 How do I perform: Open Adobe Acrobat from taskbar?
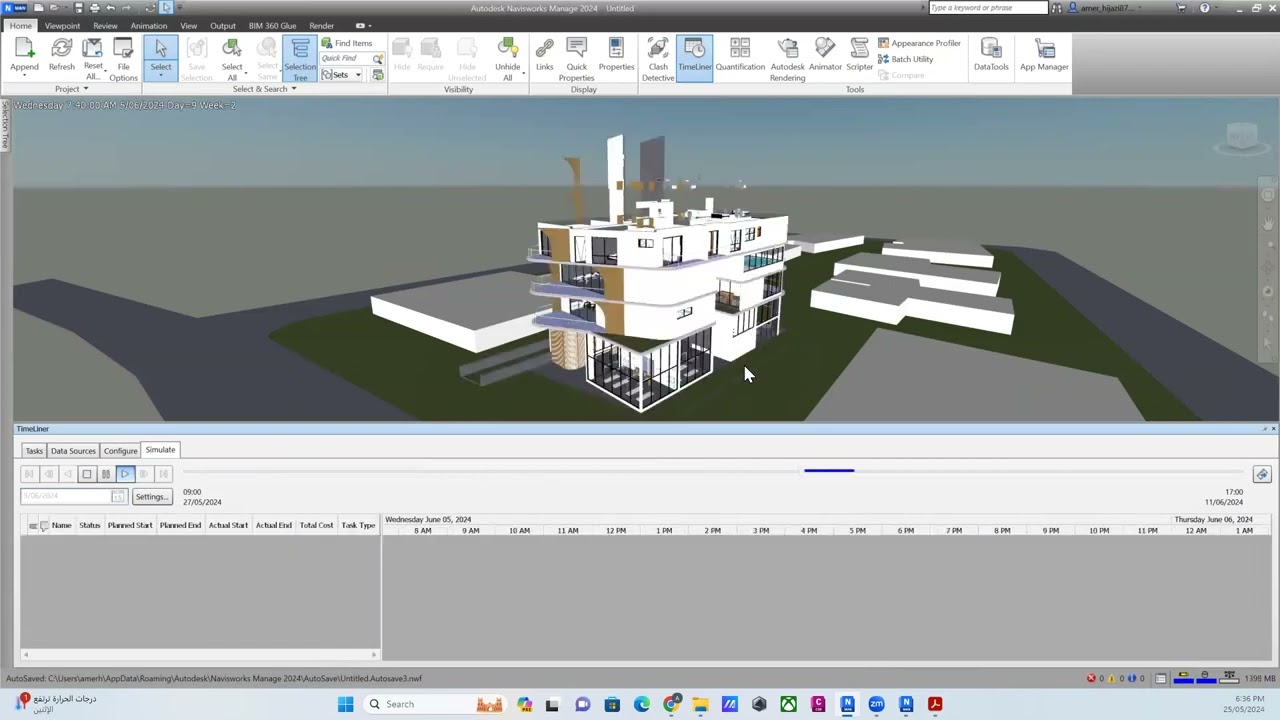[x=935, y=704]
